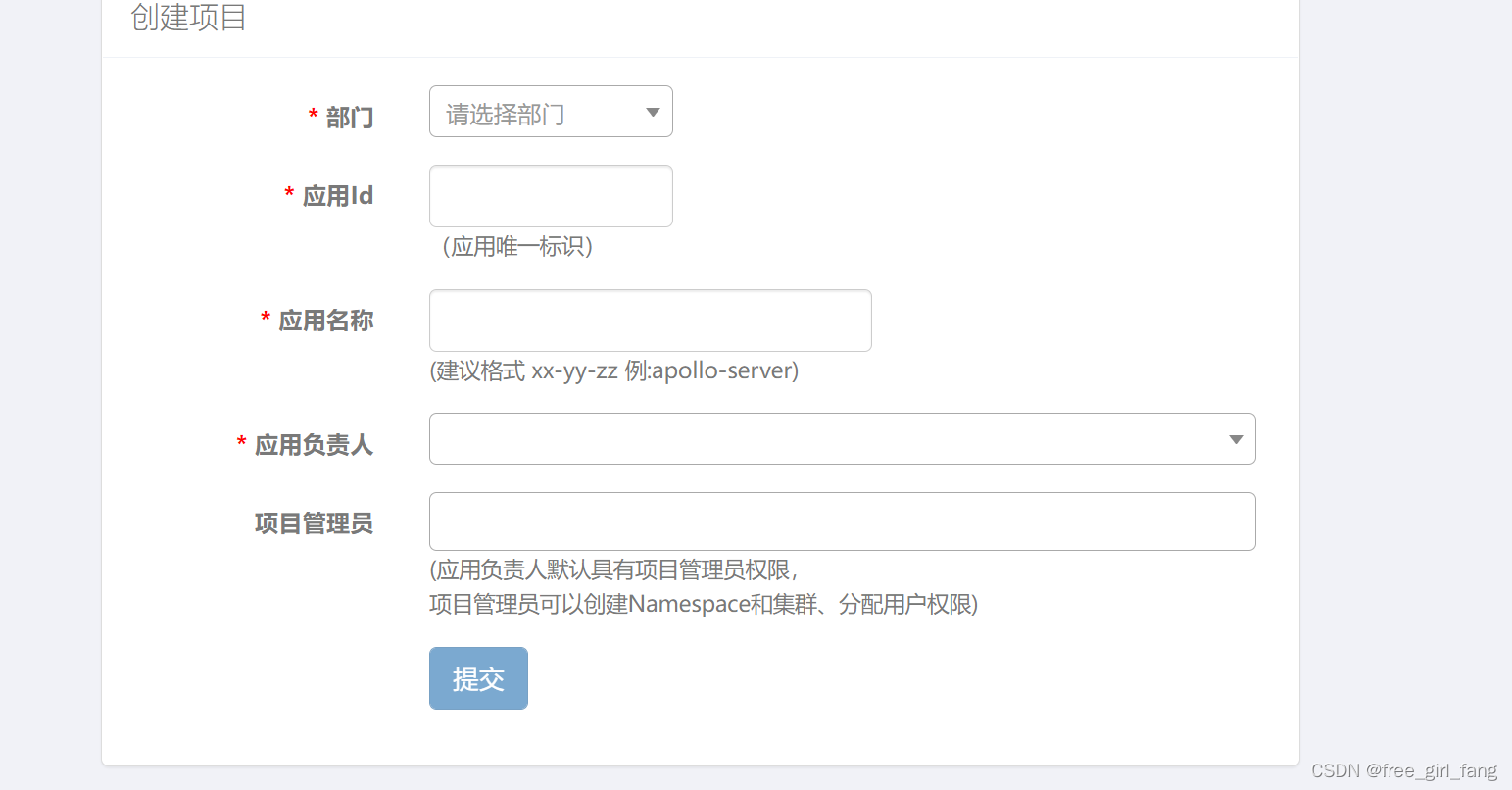Click the apollo-server format hint text

coord(614,370)
